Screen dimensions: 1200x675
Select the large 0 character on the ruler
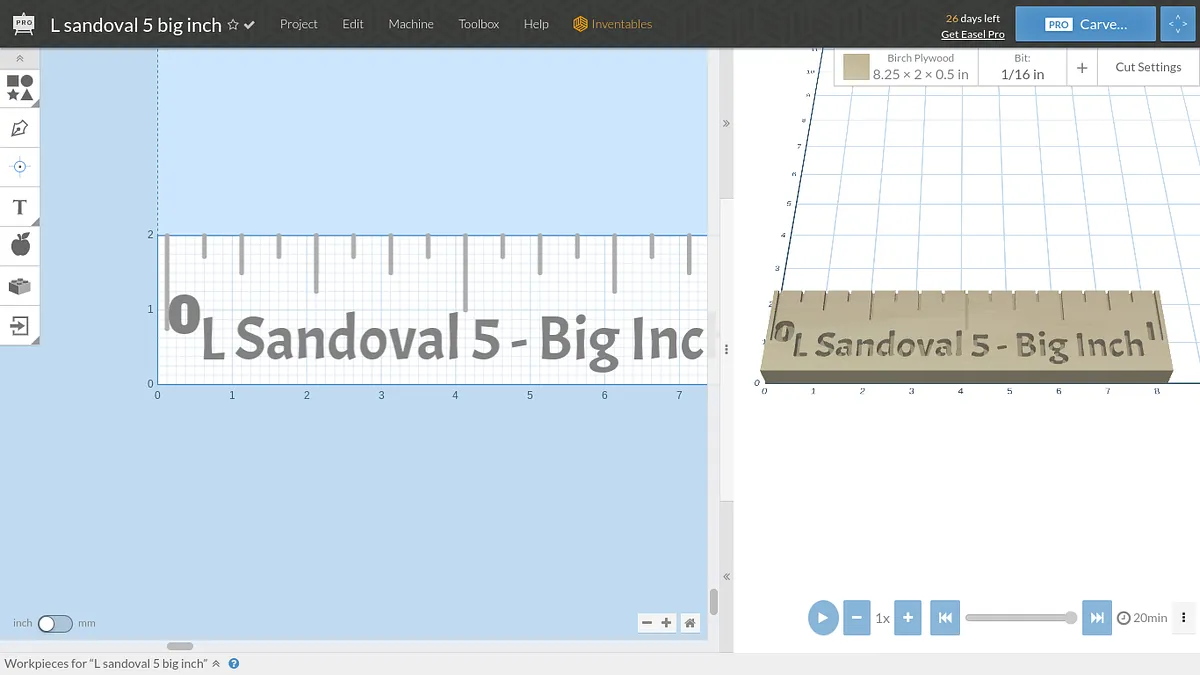(x=183, y=314)
